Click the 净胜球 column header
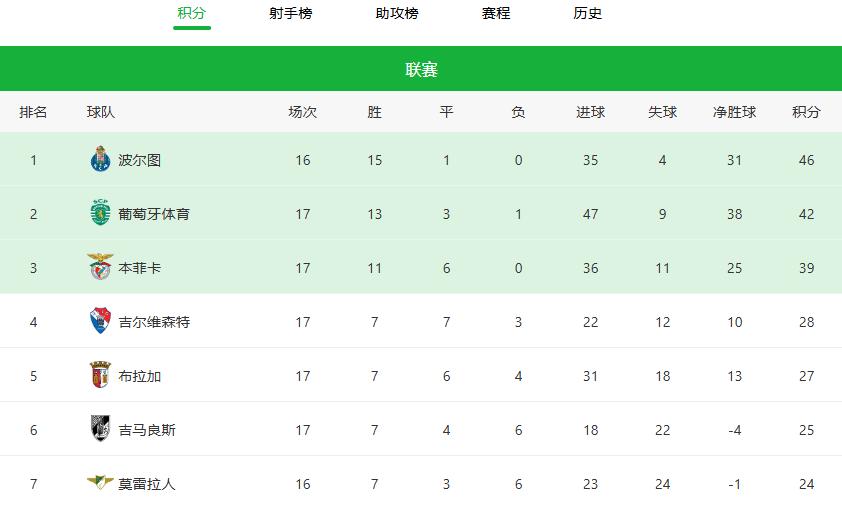Viewport: 842px width, 507px height. 734,112
